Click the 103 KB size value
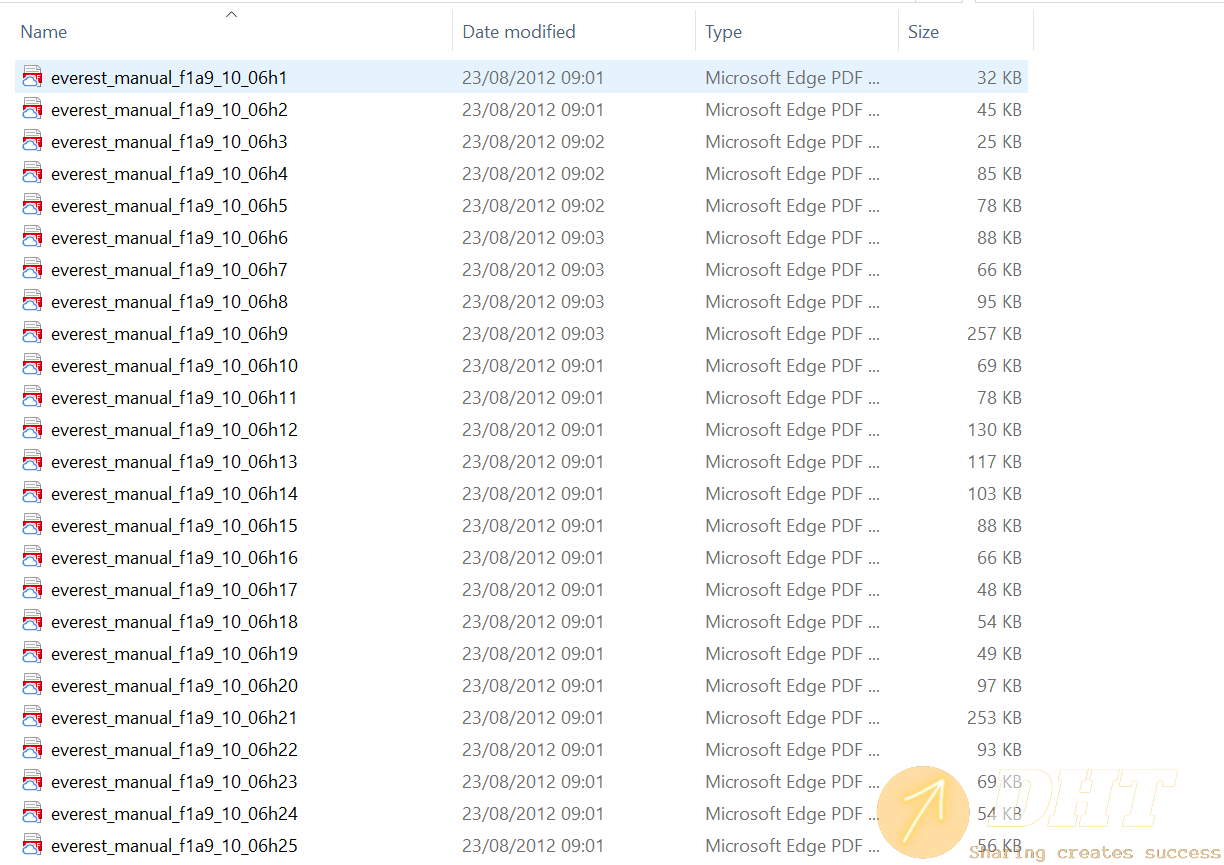The image size is (1224, 865). click(994, 493)
